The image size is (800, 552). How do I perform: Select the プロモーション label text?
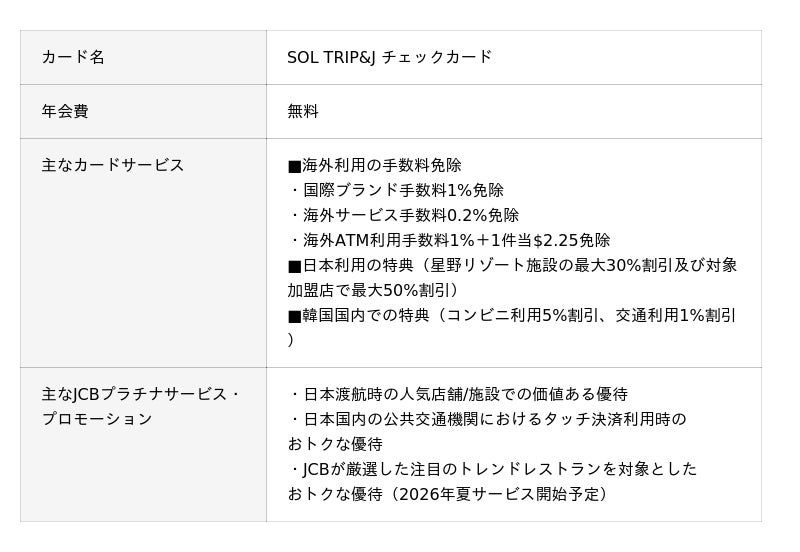(x=97, y=419)
